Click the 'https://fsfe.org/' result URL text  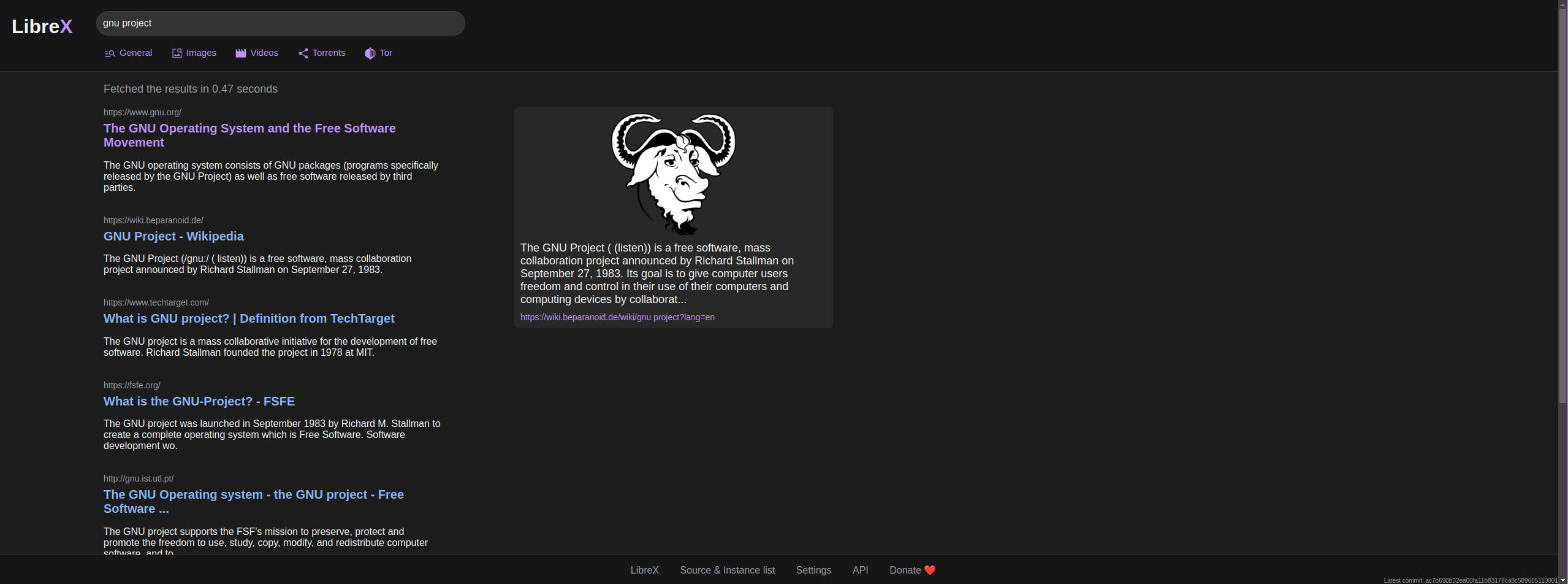click(x=132, y=385)
